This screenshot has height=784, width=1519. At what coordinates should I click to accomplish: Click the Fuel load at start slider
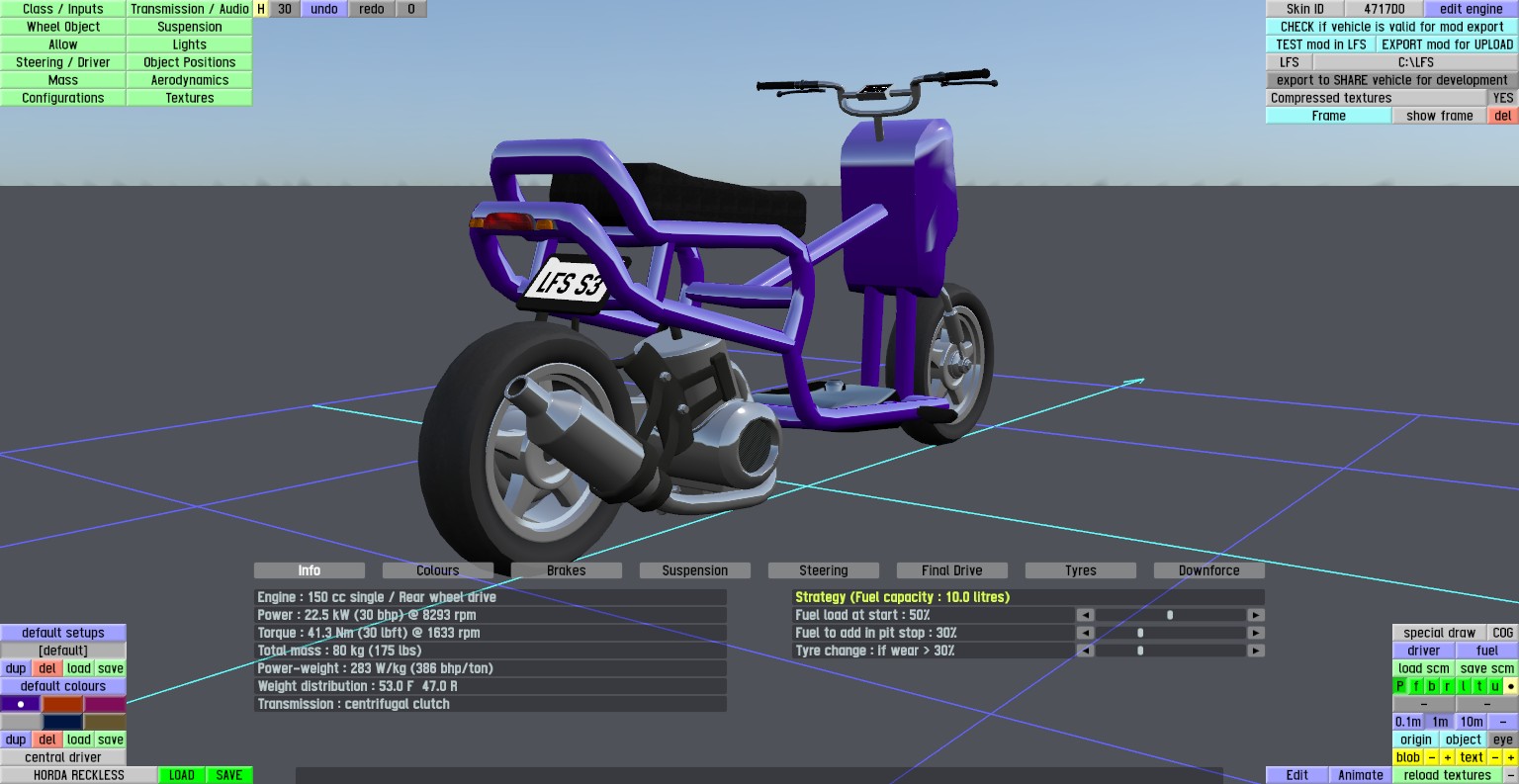pyautogui.click(x=1170, y=615)
